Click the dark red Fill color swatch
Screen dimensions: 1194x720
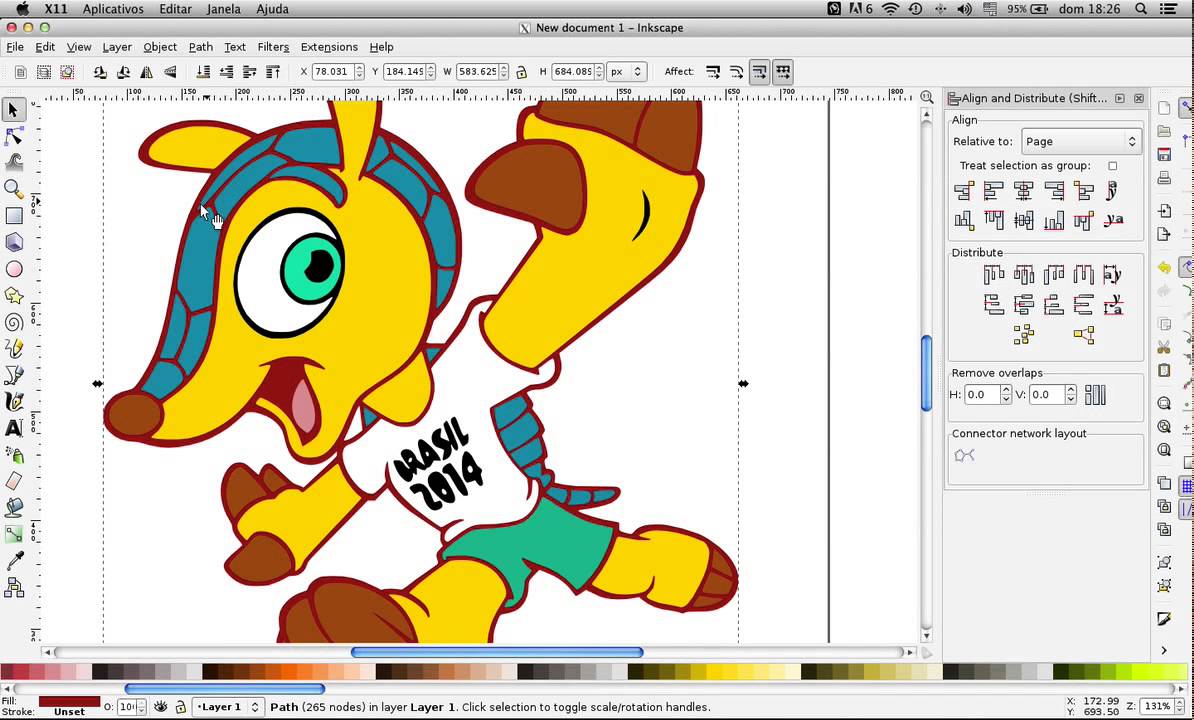pyautogui.click(x=69, y=701)
